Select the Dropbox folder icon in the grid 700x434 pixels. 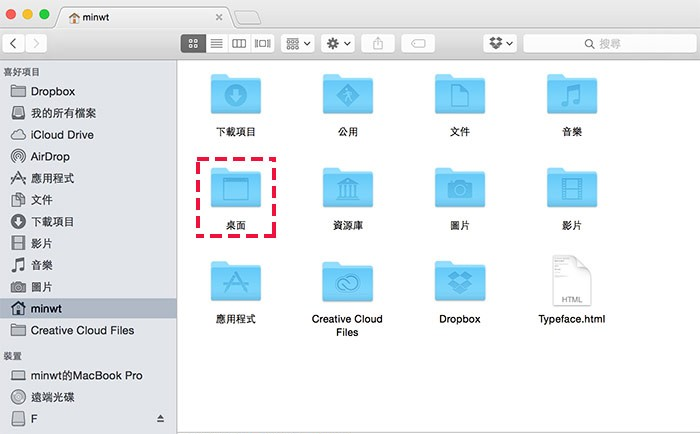(460, 282)
